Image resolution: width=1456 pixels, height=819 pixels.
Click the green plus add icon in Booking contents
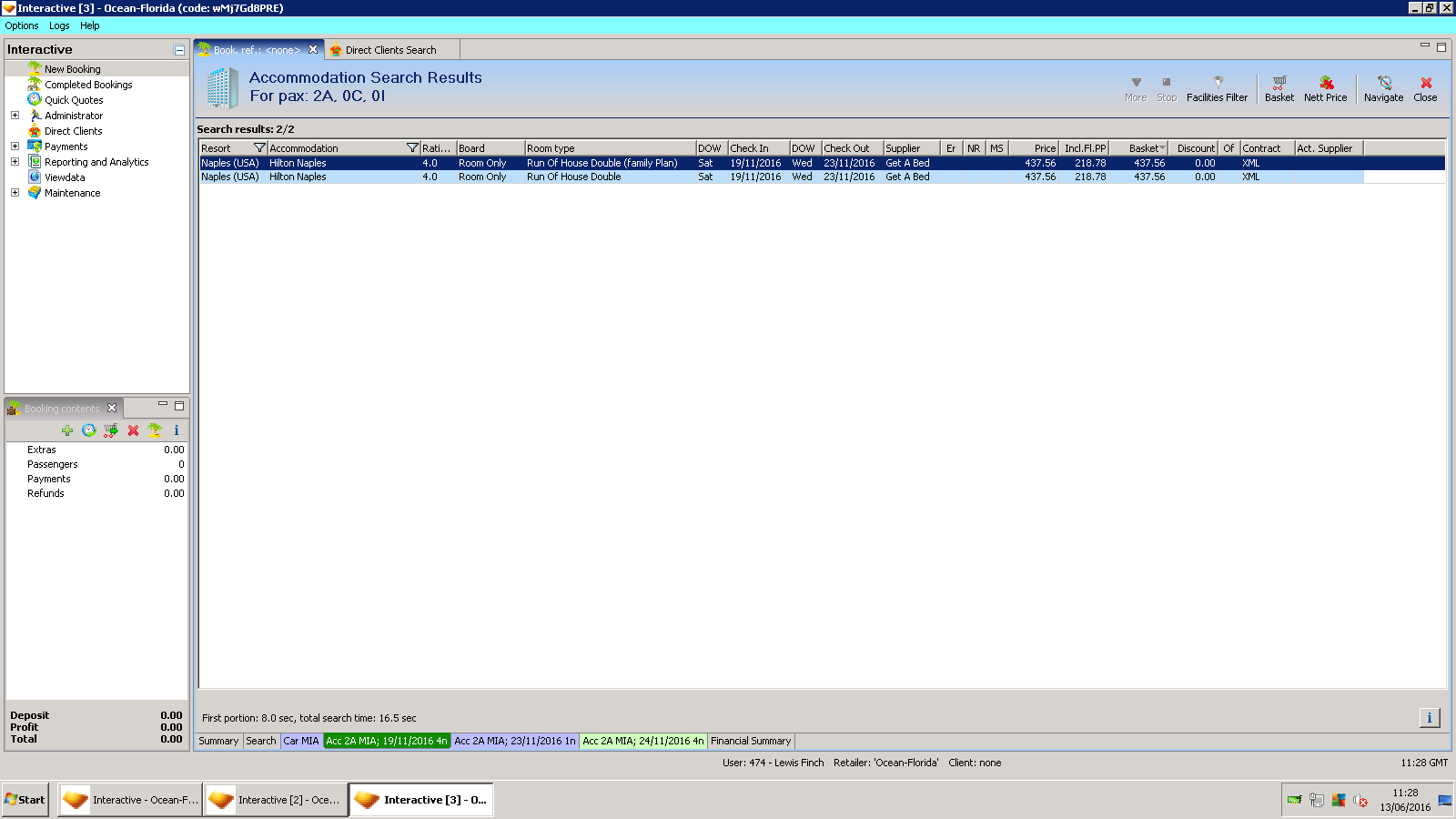click(67, 430)
